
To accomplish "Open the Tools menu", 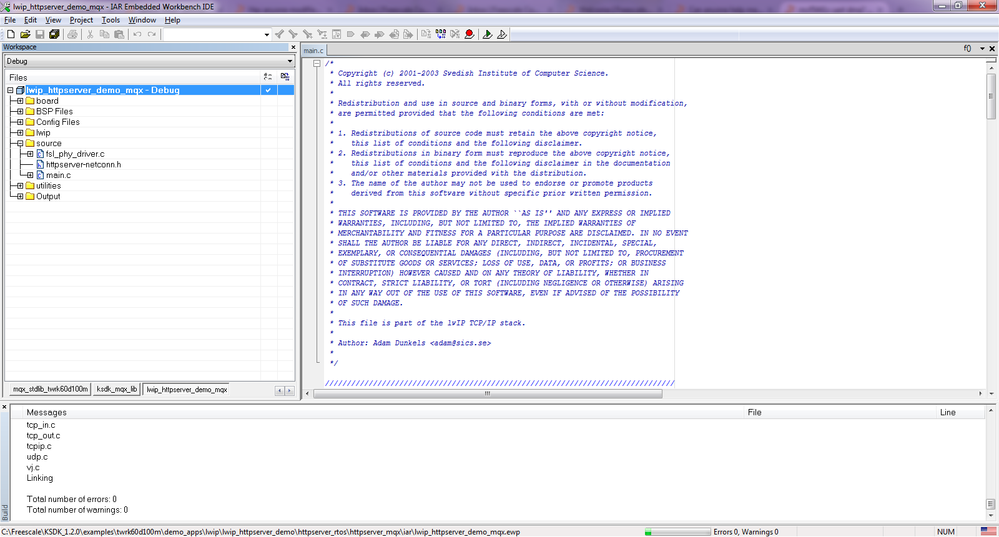I will [110, 20].
